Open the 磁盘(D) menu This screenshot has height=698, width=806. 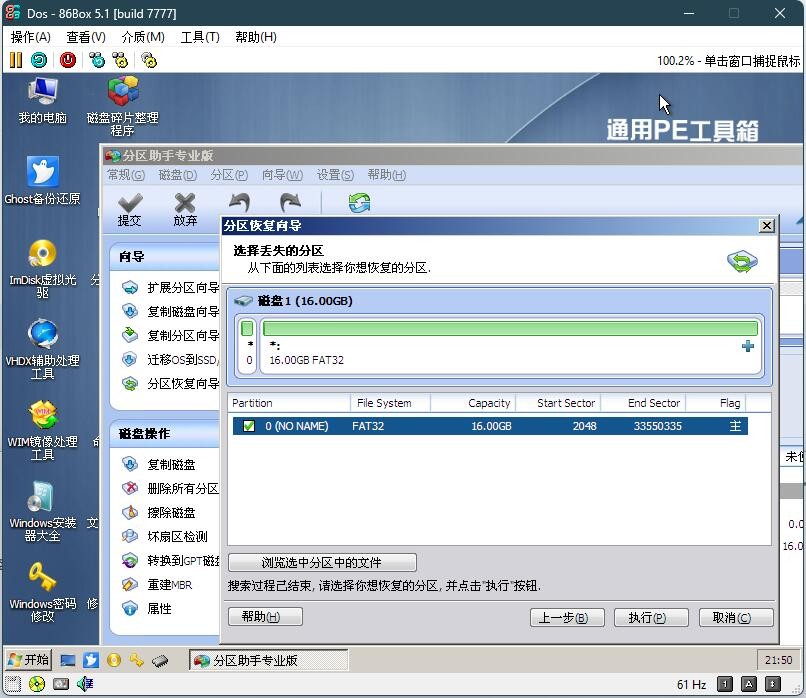click(177, 175)
